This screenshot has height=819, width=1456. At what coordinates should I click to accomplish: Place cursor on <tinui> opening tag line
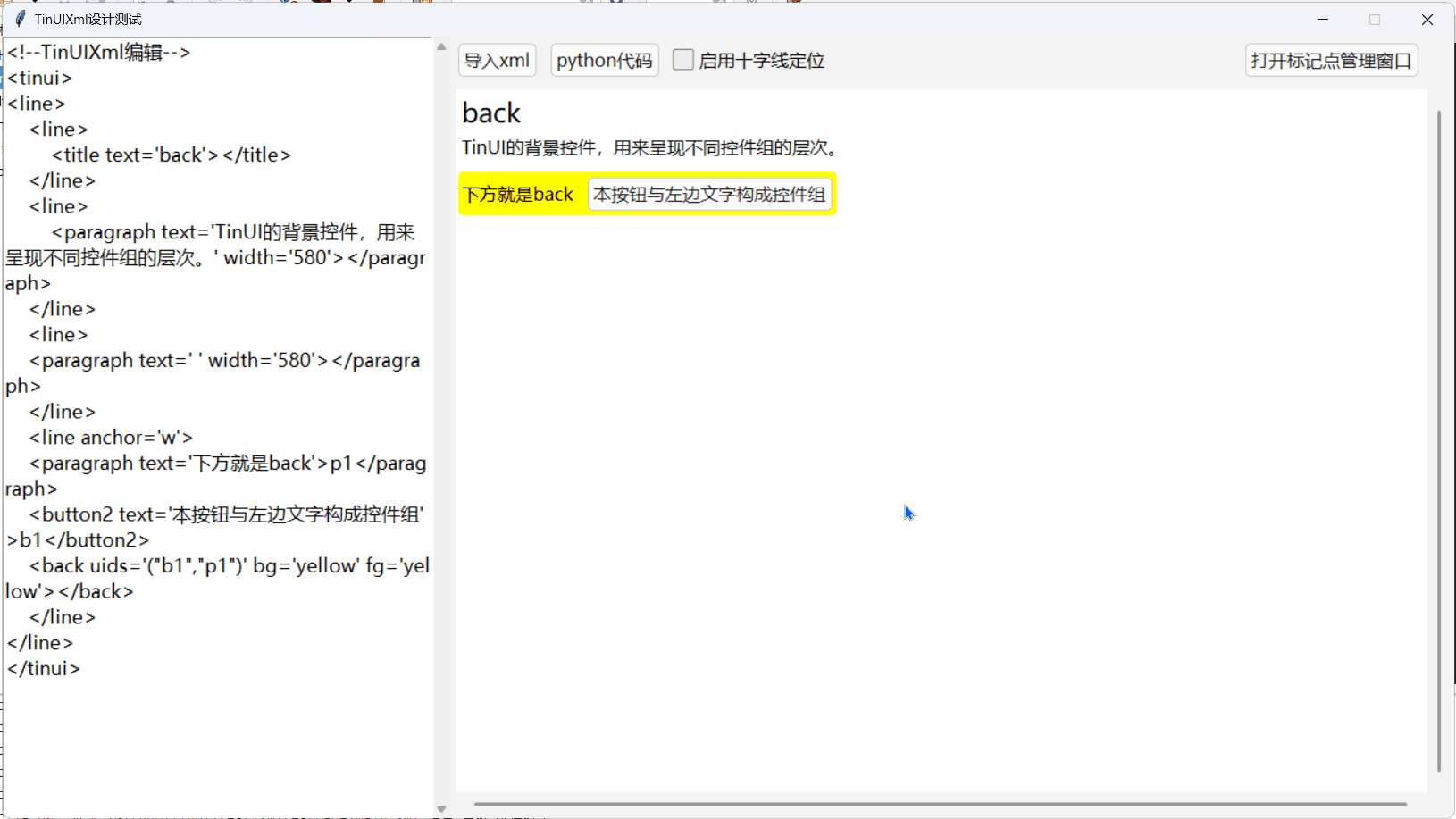(x=39, y=78)
